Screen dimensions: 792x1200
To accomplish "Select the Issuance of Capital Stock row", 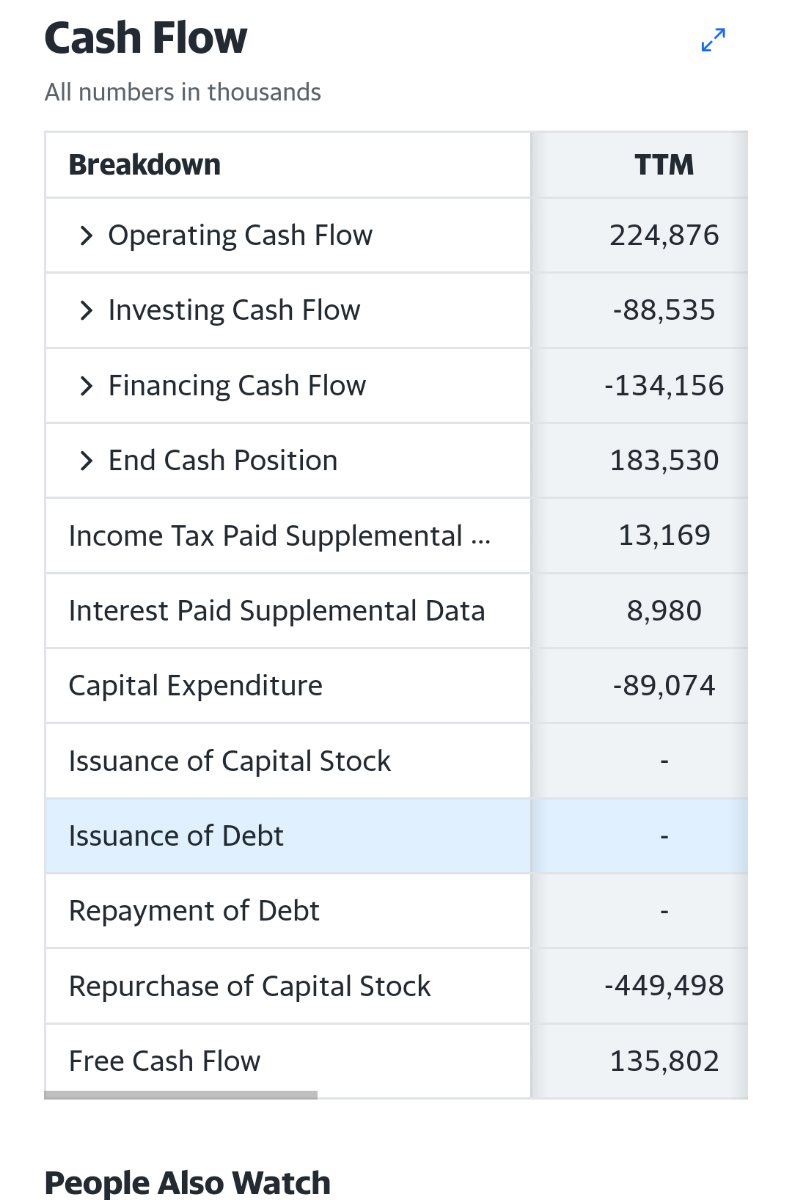I will [x=230, y=761].
